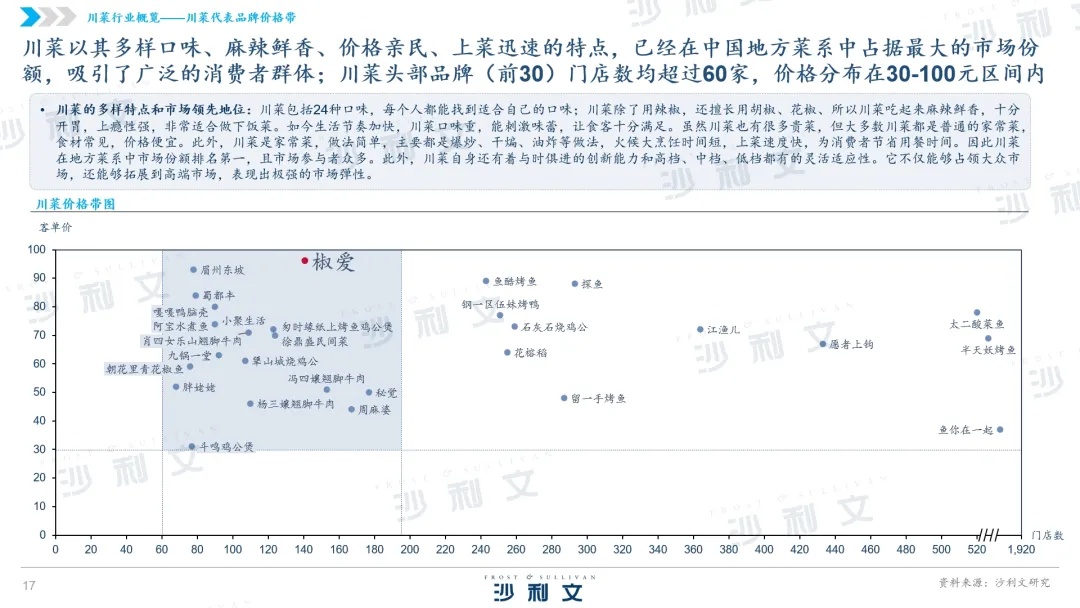Select the 100 y-axis value
Image resolution: width=1080 pixels, height=608 pixels.
tap(37, 249)
